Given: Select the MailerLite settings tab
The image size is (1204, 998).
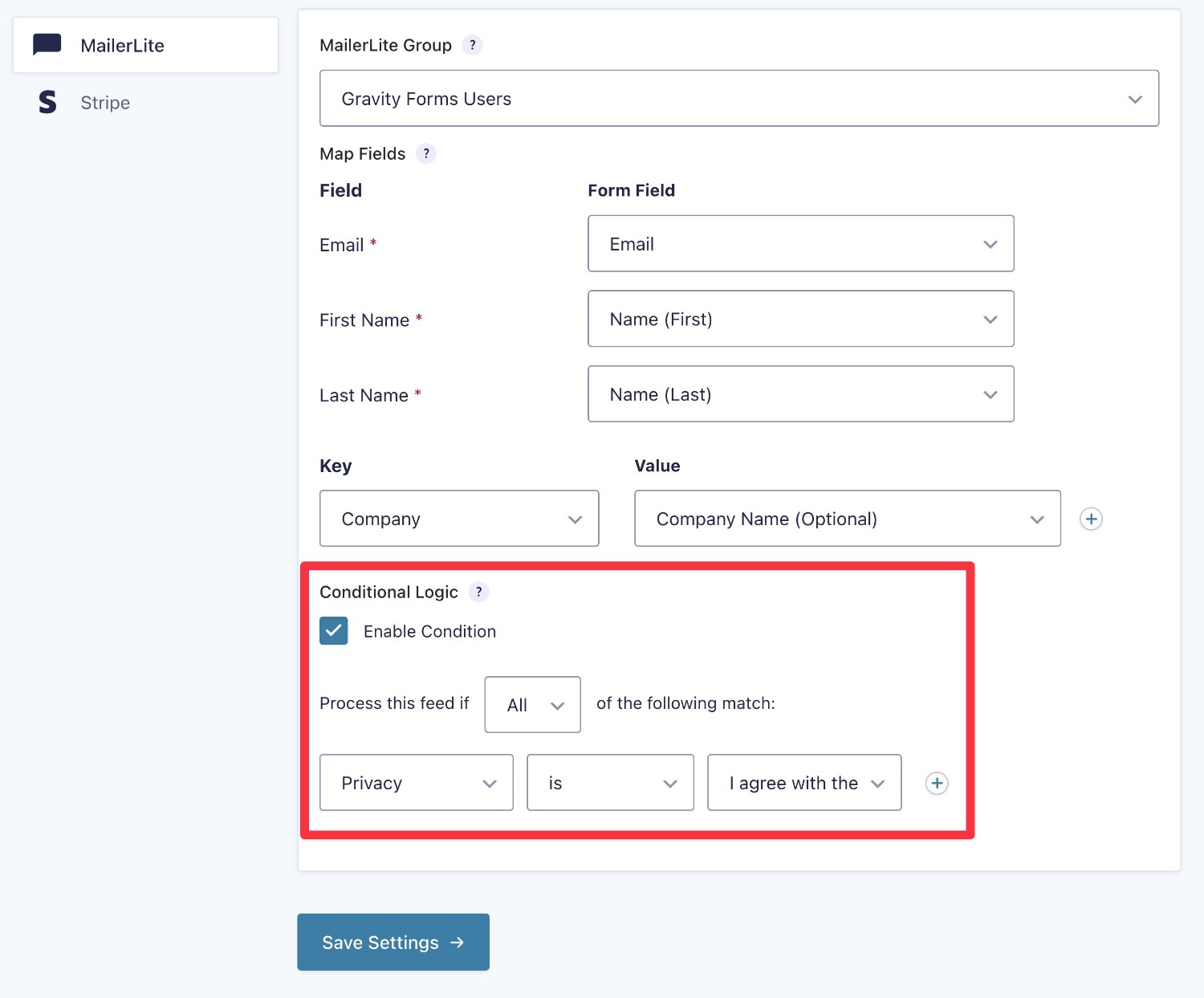Looking at the screenshot, I should click(145, 45).
